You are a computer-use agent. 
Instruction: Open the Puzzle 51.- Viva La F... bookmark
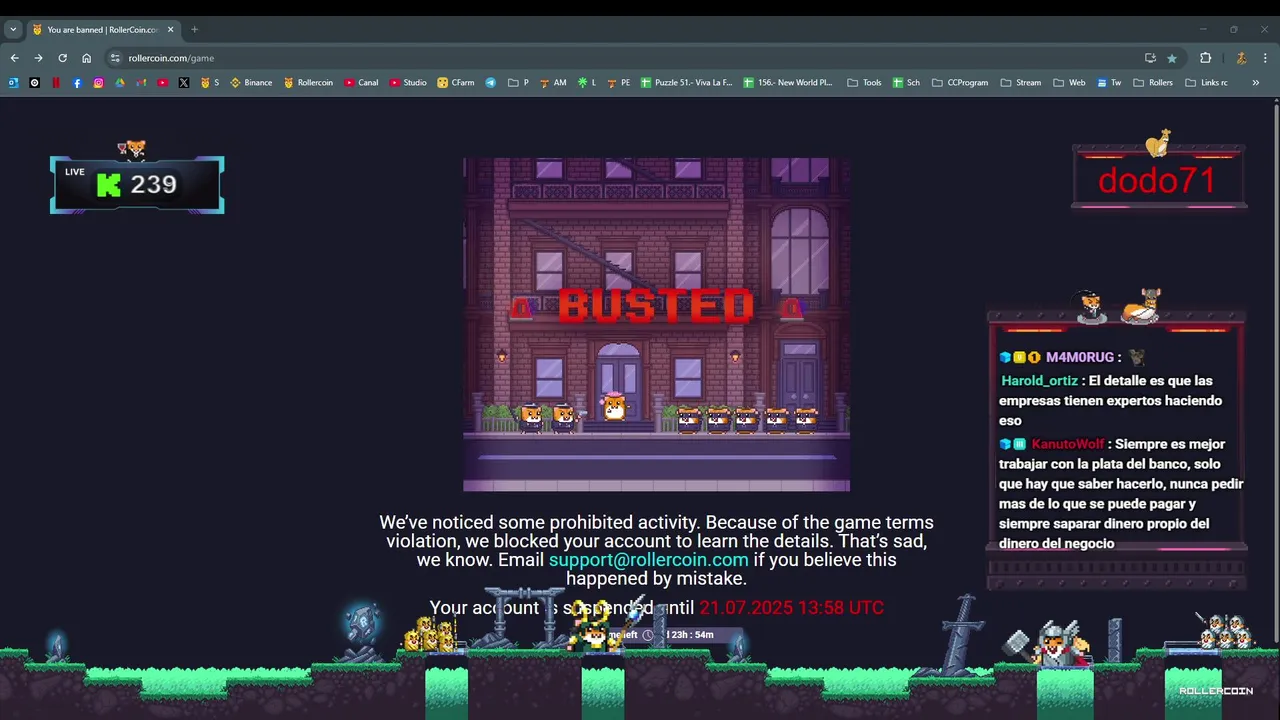click(687, 83)
